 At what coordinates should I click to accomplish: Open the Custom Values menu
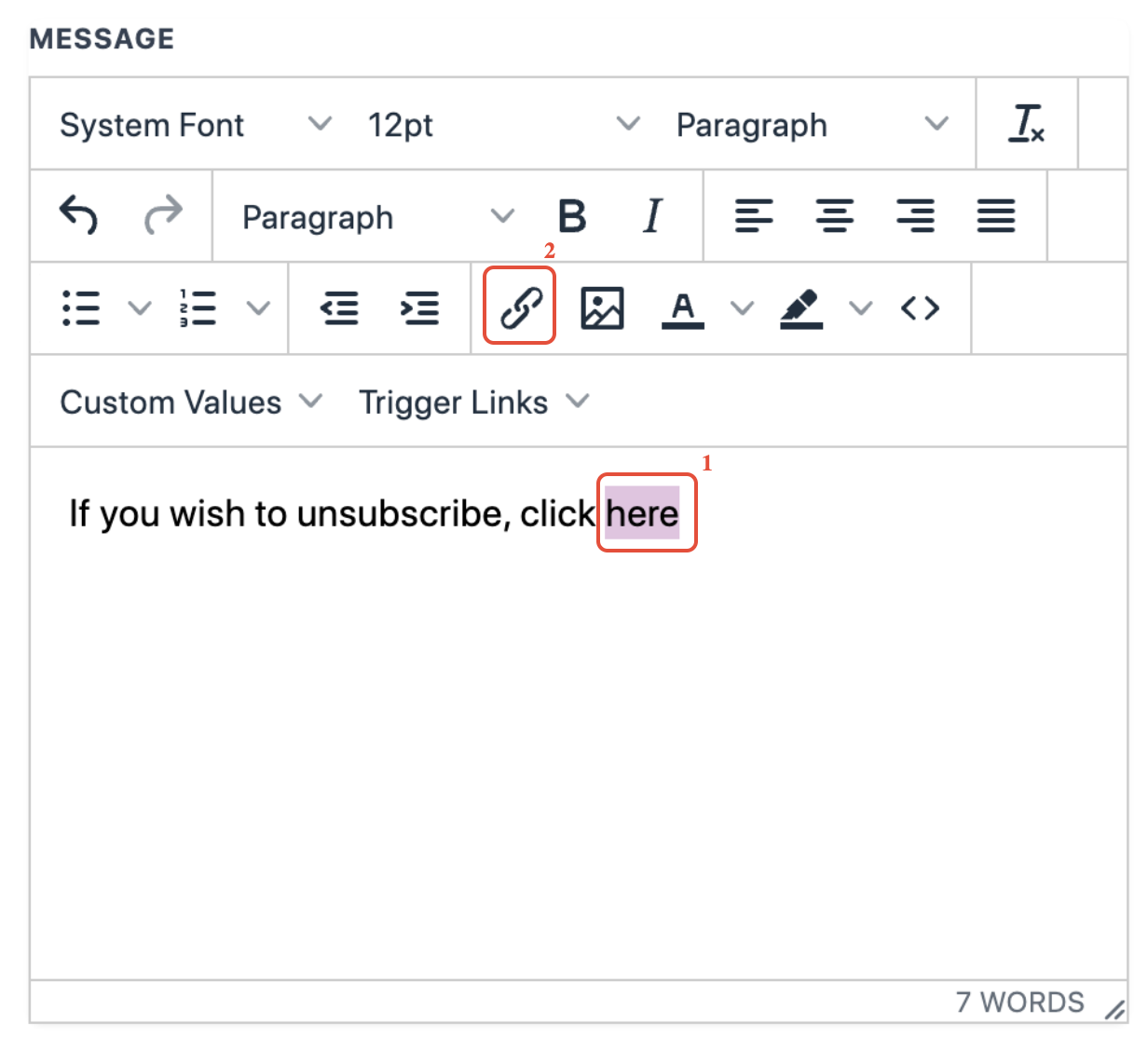[x=191, y=402]
